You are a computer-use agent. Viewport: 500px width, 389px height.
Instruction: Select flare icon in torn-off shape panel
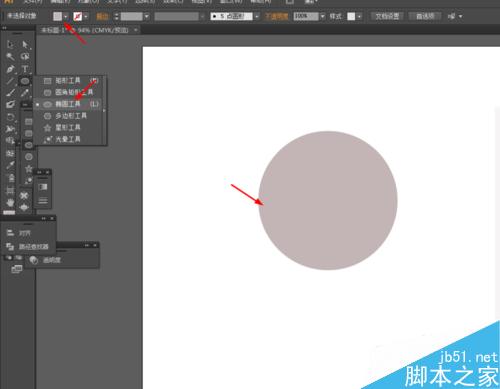coord(29,180)
